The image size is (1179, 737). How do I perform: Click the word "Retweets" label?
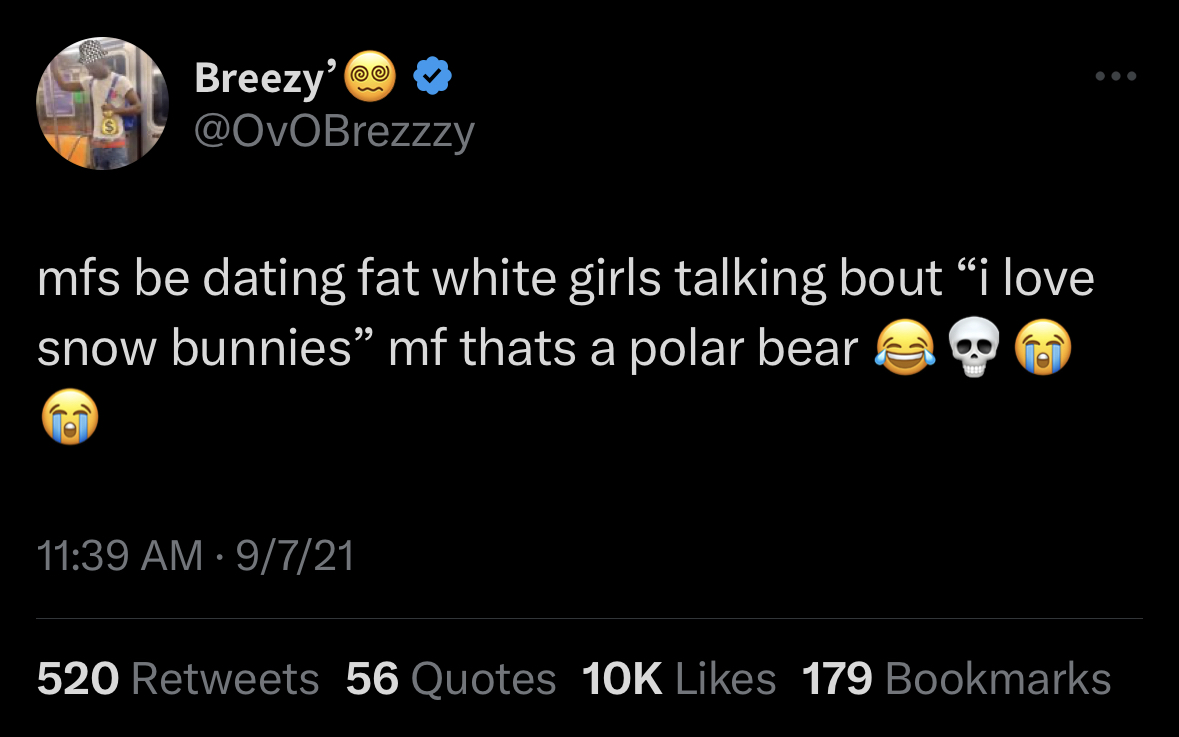pos(226,678)
